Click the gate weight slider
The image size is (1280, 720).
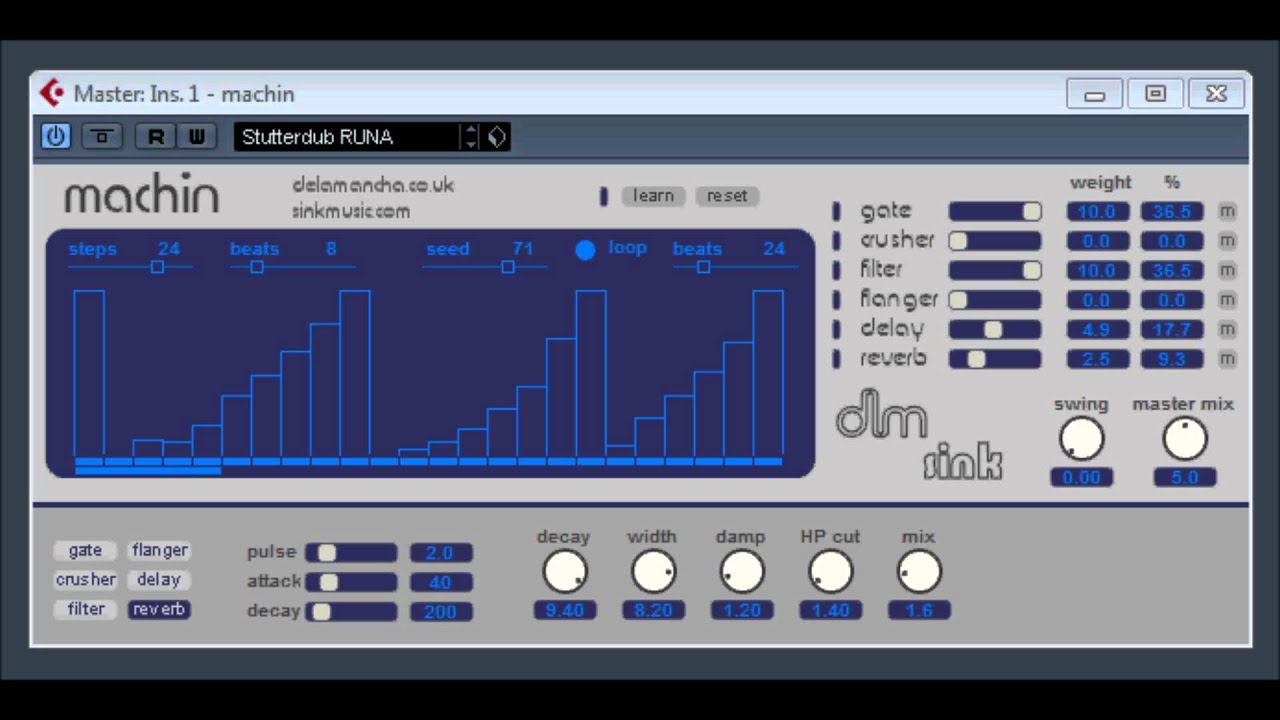point(995,212)
